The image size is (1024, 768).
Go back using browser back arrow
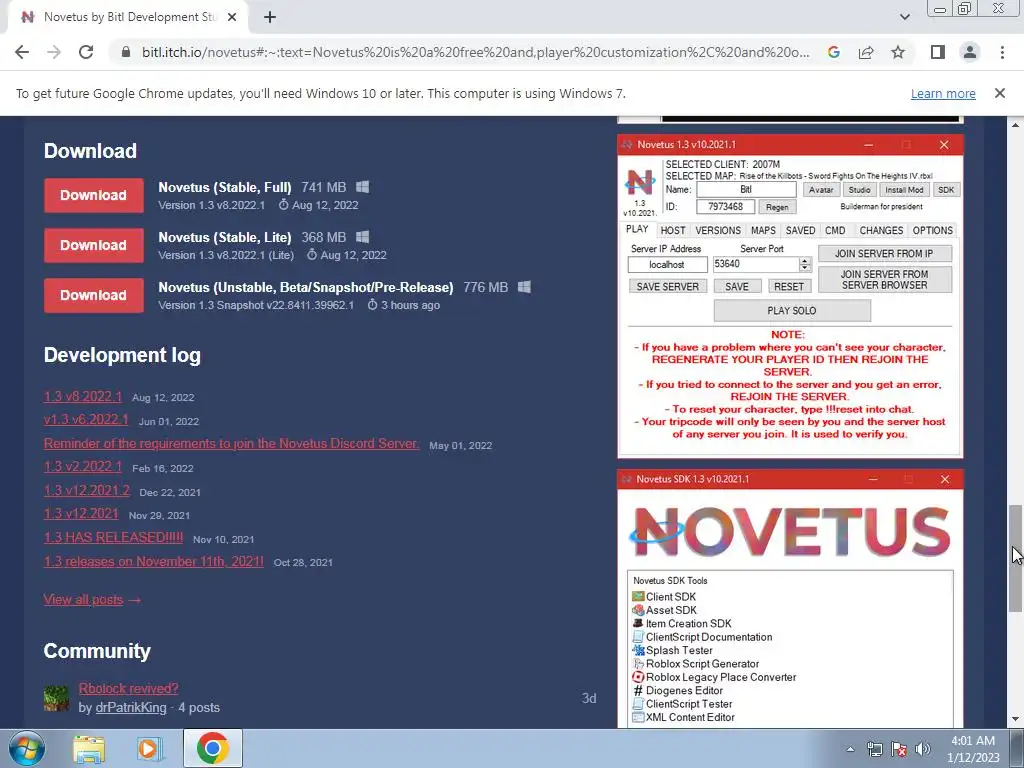tap(22, 52)
